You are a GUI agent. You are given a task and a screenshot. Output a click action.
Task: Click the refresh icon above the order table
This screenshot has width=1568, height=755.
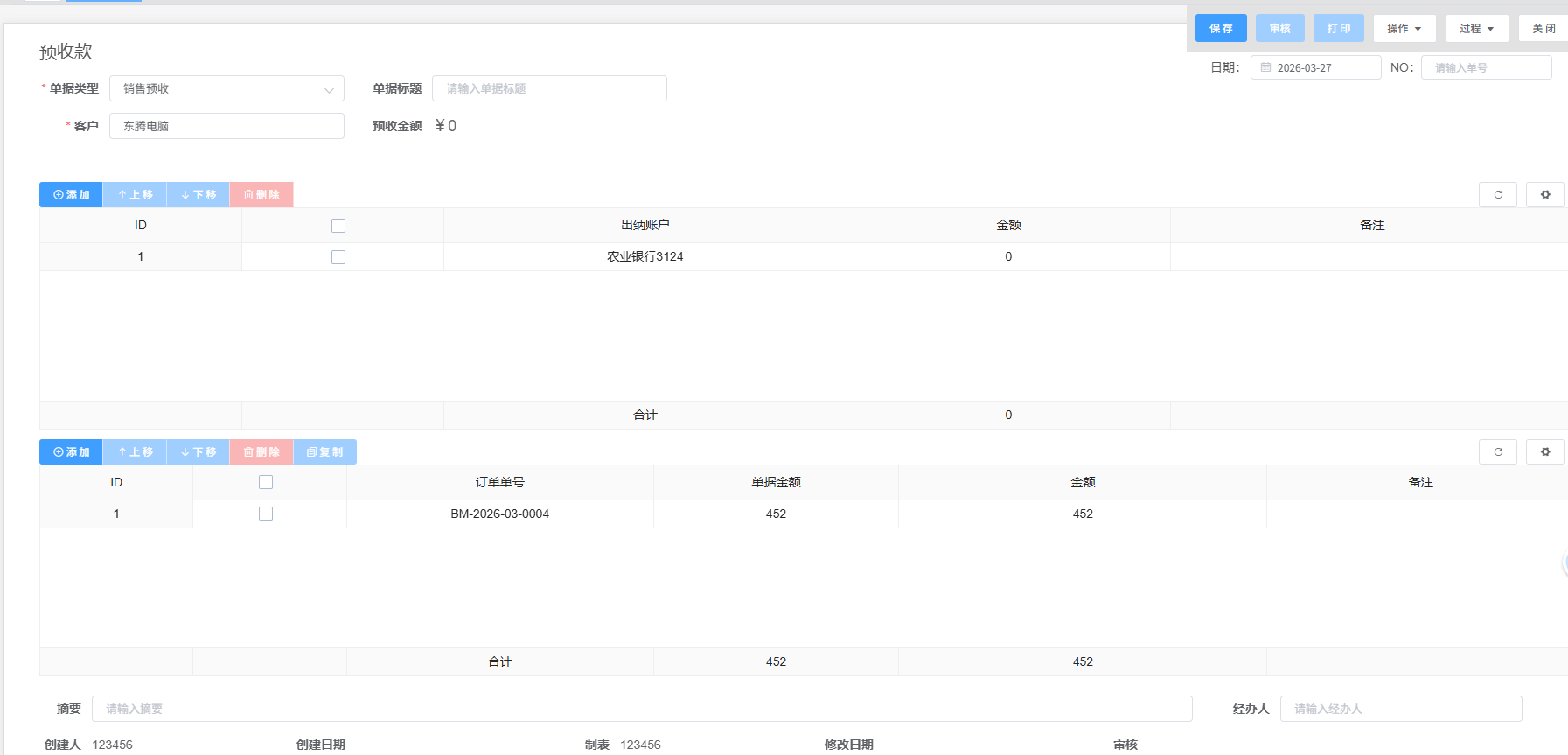[1497, 451]
